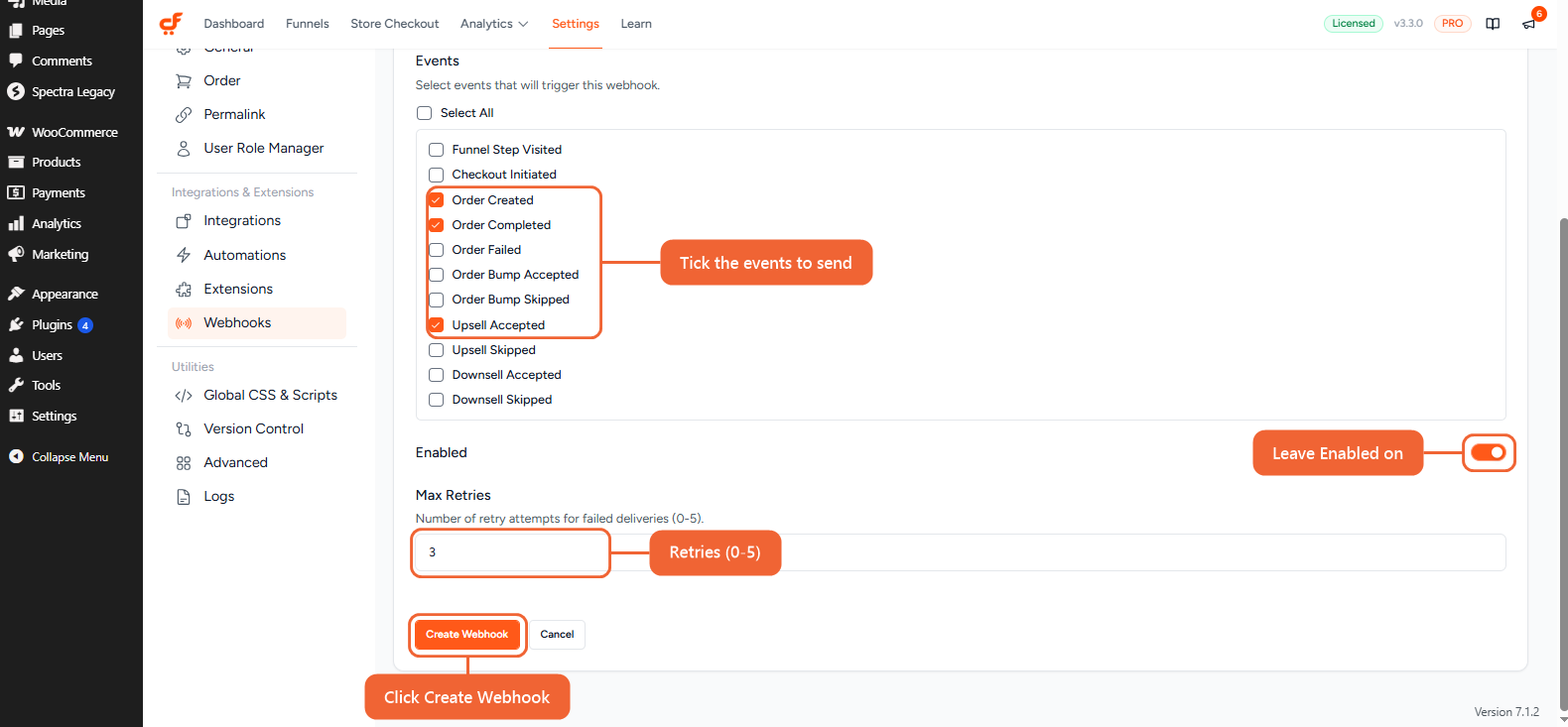Open Webhooks settings in the sidebar
The height and width of the screenshot is (727, 1568).
[x=257, y=323]
